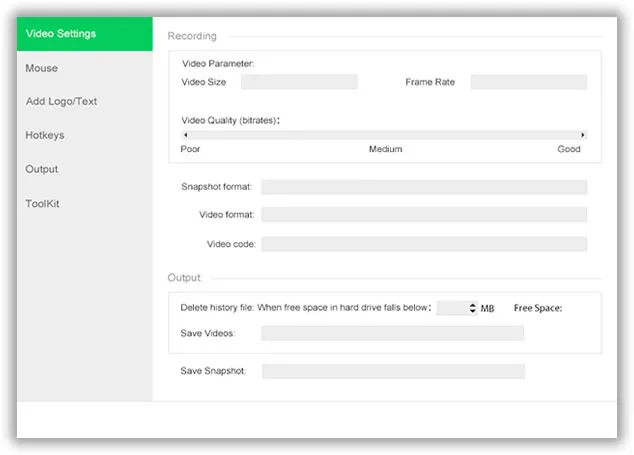Open the Video code dropdown
This screenshot has width=634, height=455.
pos(424,244)
